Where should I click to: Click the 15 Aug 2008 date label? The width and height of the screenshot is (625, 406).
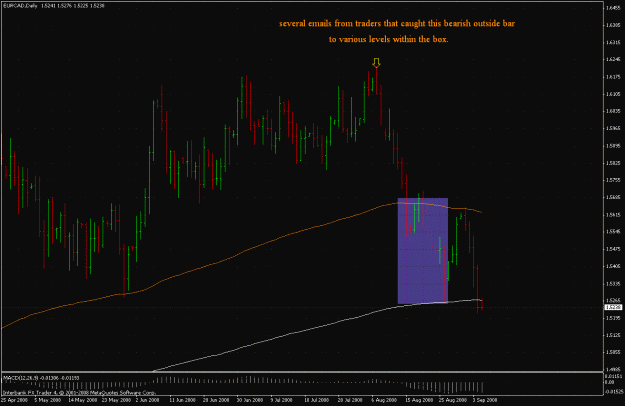[x=419, y=400]
